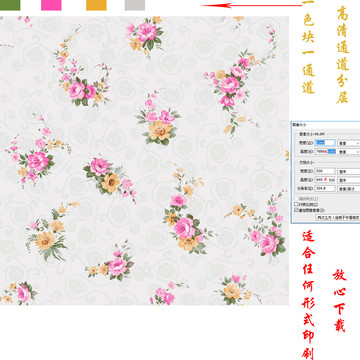Click document height field showing 640
The image size is (360, 360).
click(325, 180)
